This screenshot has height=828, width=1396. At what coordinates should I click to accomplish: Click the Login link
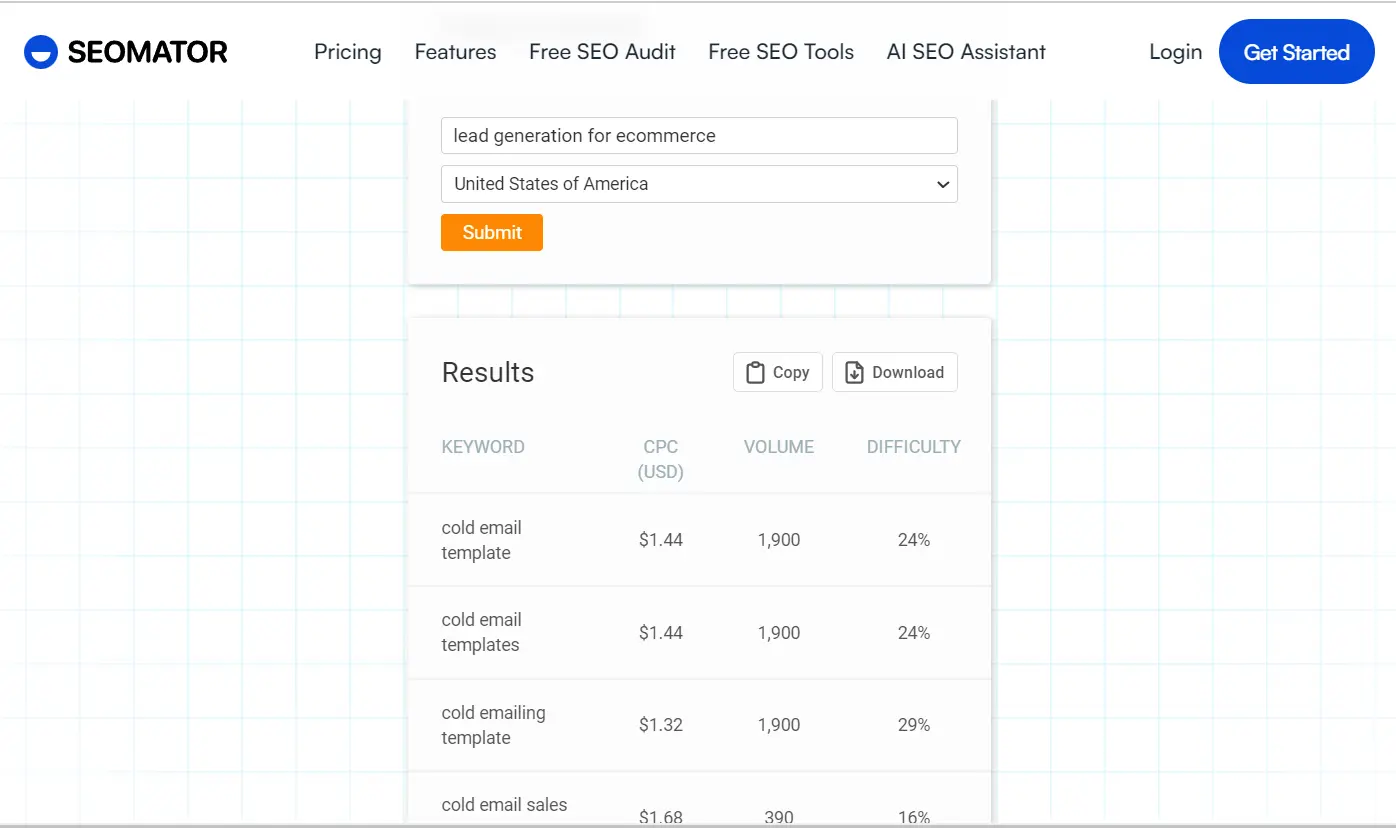point(1175,51)
